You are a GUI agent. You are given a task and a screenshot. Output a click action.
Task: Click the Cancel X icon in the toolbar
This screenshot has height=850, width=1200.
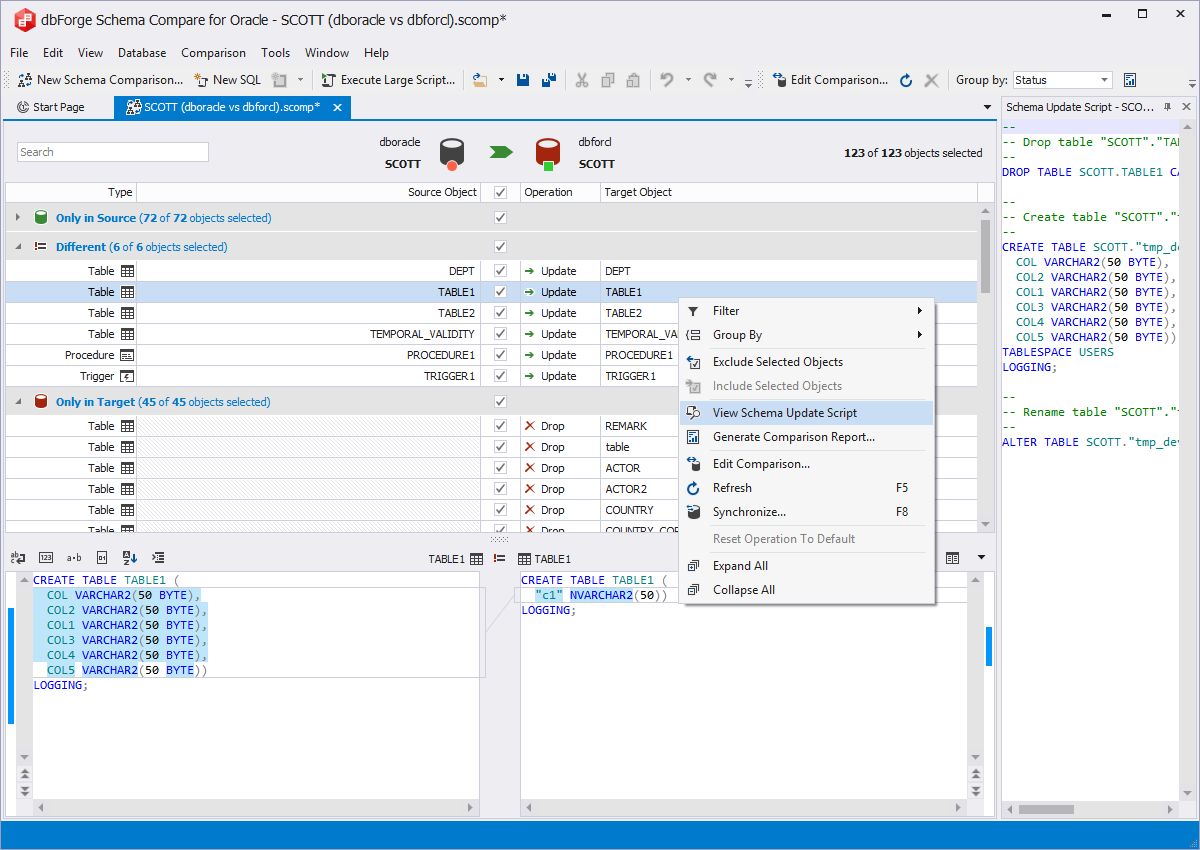coord(931,80)
